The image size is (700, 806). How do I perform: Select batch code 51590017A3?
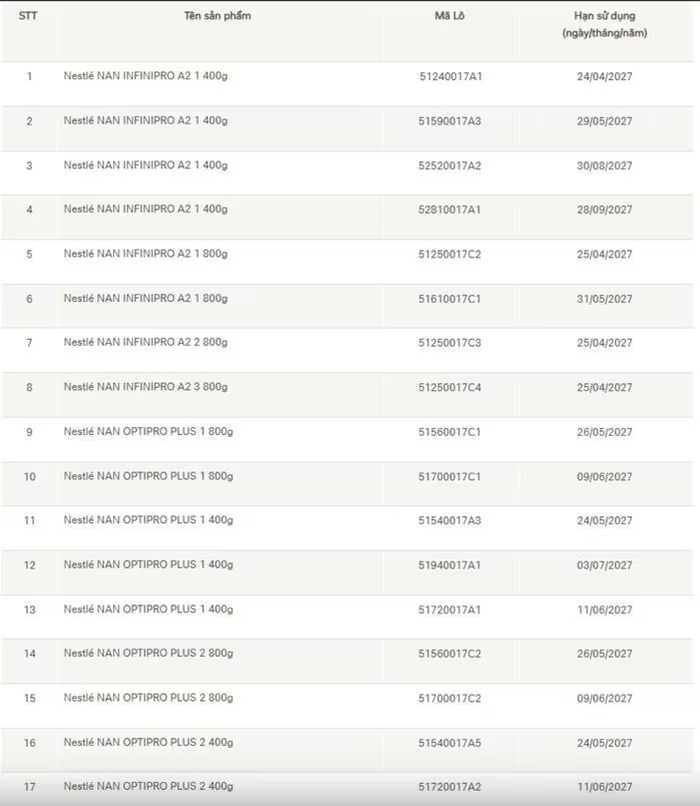pos(449,121)
